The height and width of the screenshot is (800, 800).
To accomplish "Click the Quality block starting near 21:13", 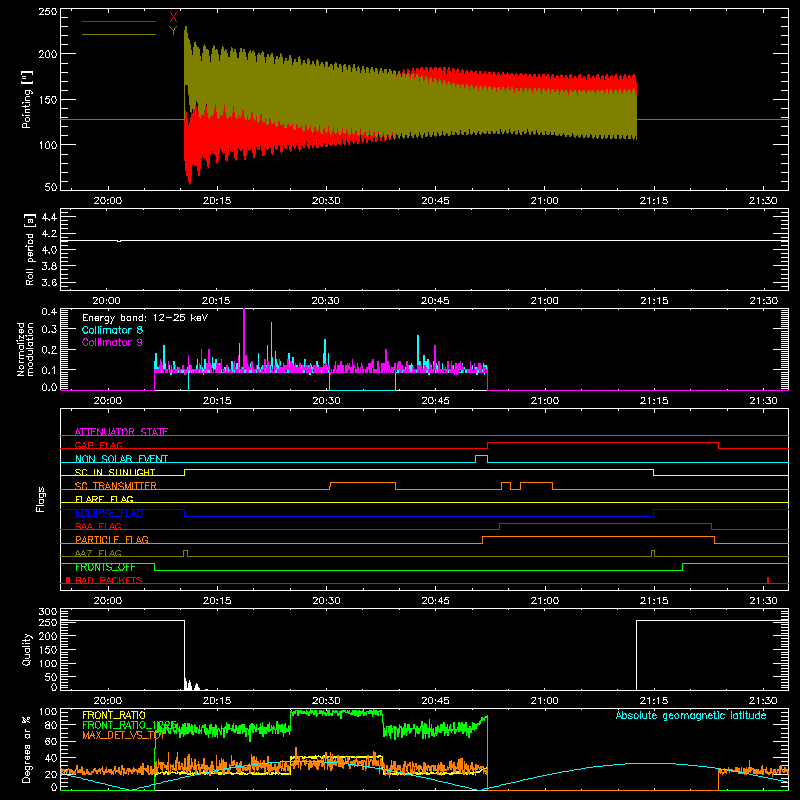I will click(x=712, y=655).
